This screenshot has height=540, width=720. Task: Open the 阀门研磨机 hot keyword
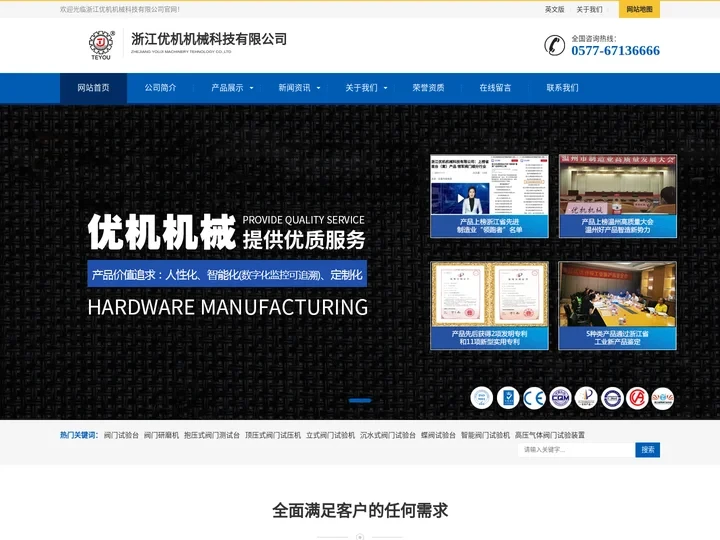(x=161, y=435)
